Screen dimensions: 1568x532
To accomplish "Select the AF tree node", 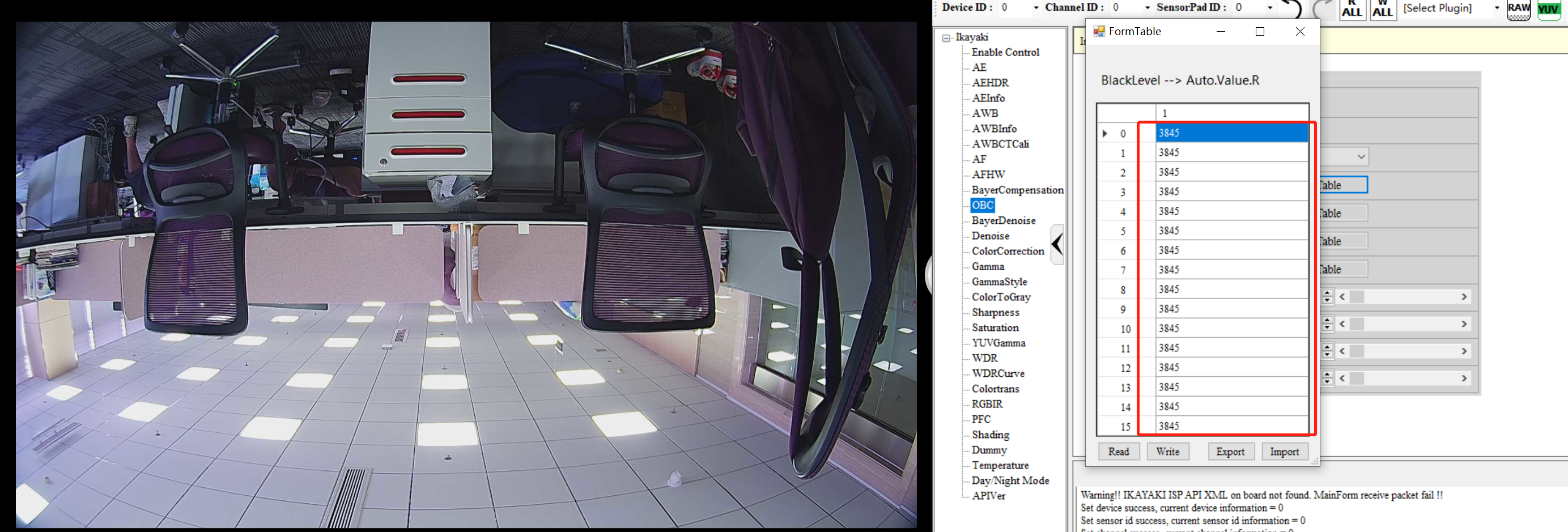I will pos(979,159).
